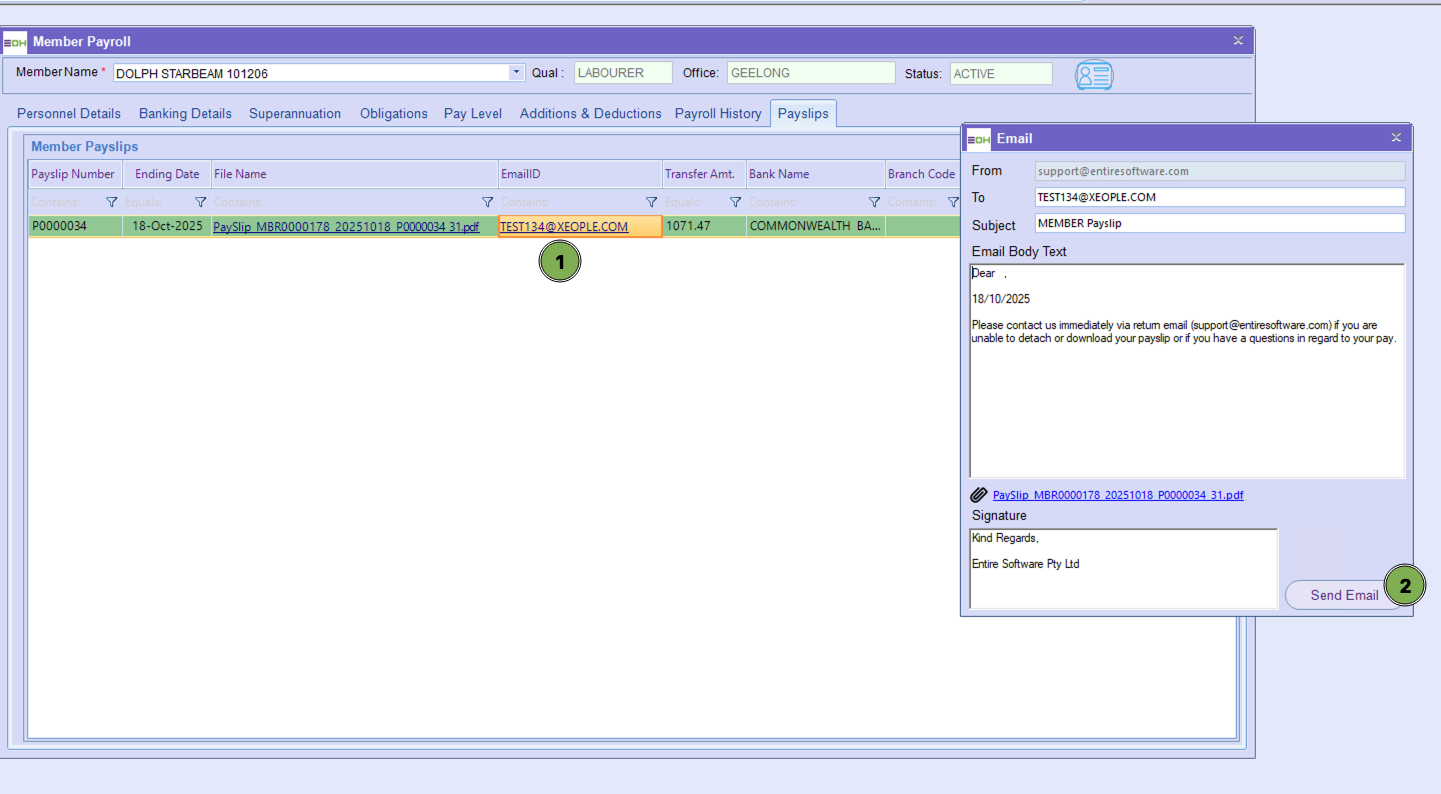This screenshot has width=1441, height=794.
Task: Click filter icon in File Name column
Action: click(487, 202)
